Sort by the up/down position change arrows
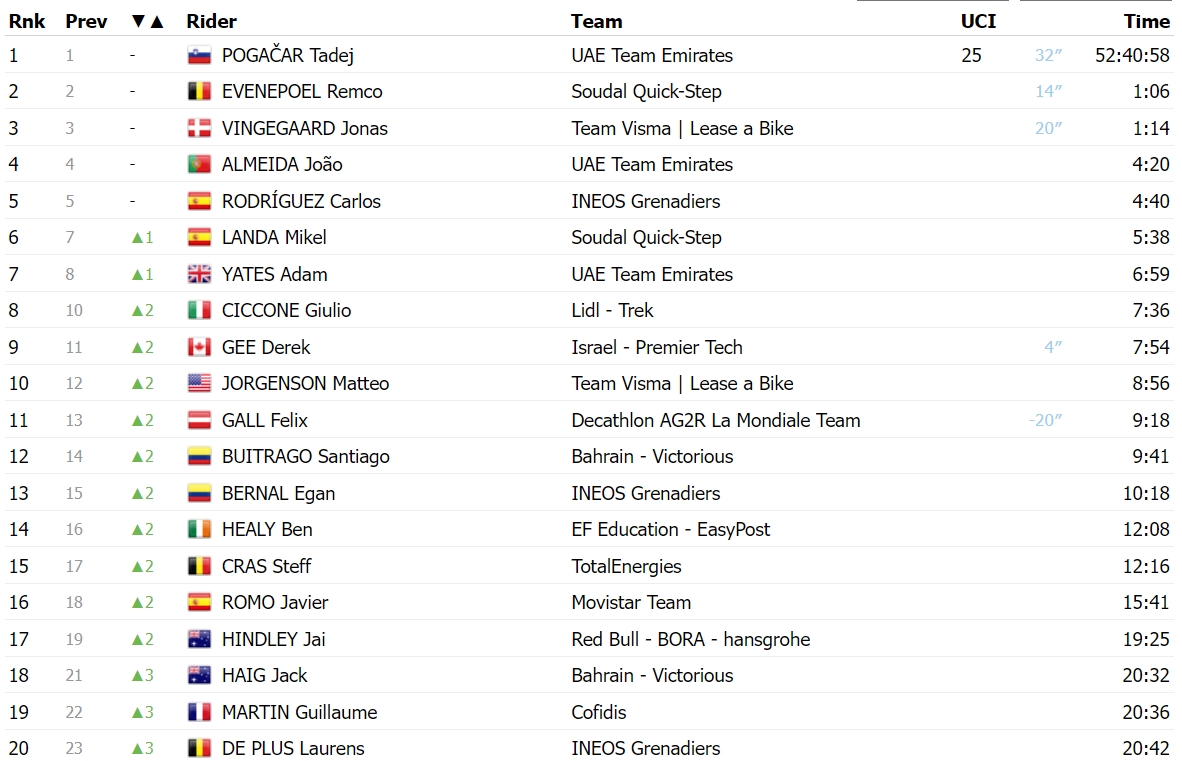This screenshot has height=761, width=1182. [x=147, y=21]
